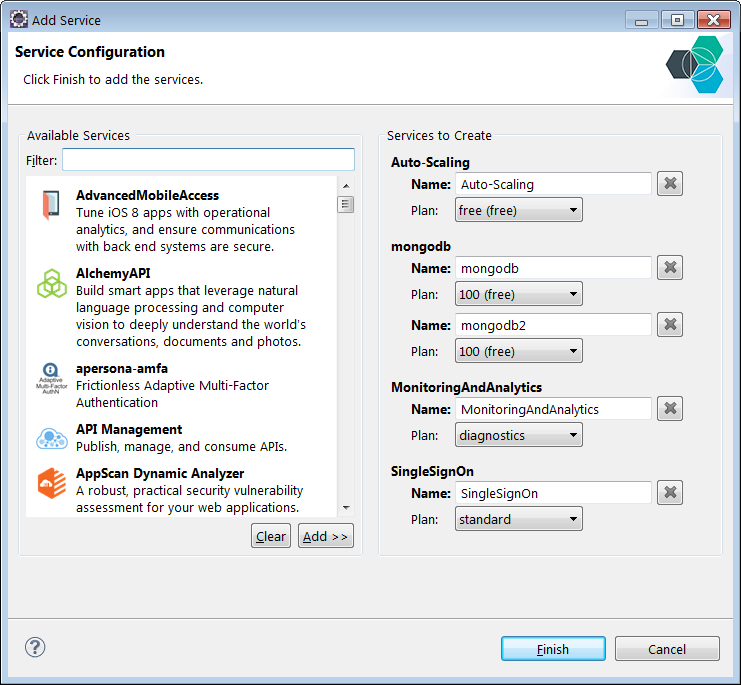741x685 pixels.
Task: Focus the Filter text field
Action: [x=208, y=160]
